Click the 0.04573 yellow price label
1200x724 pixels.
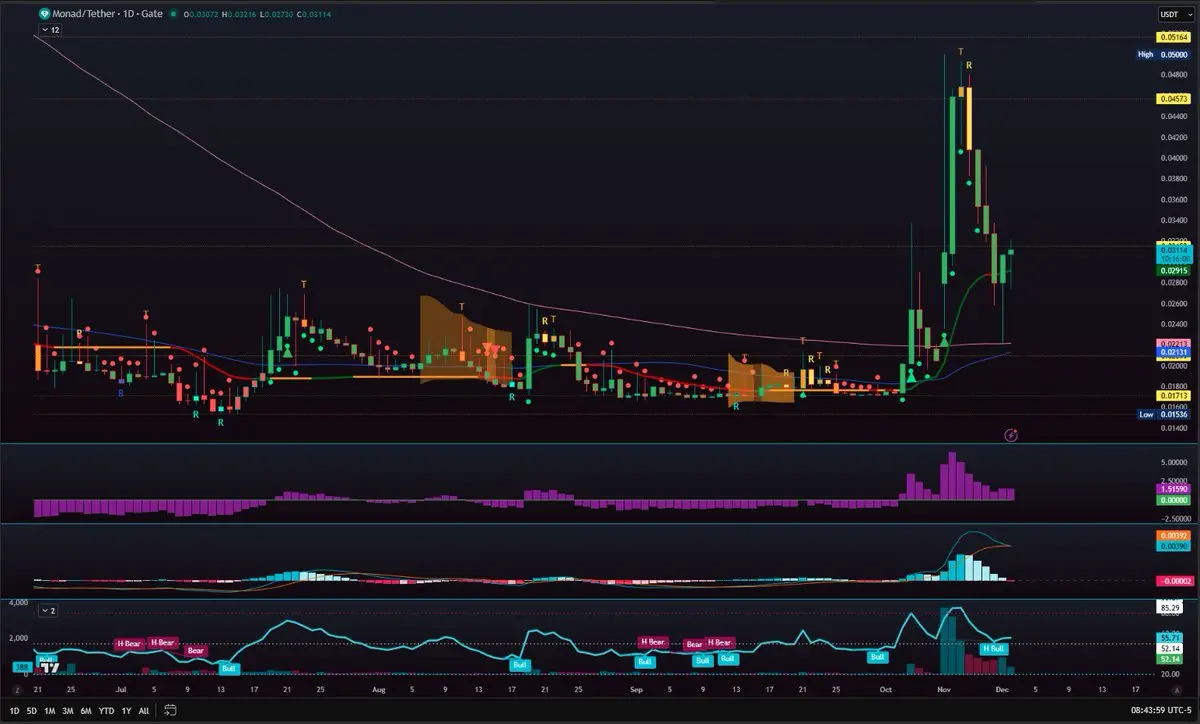(1172, 99)
